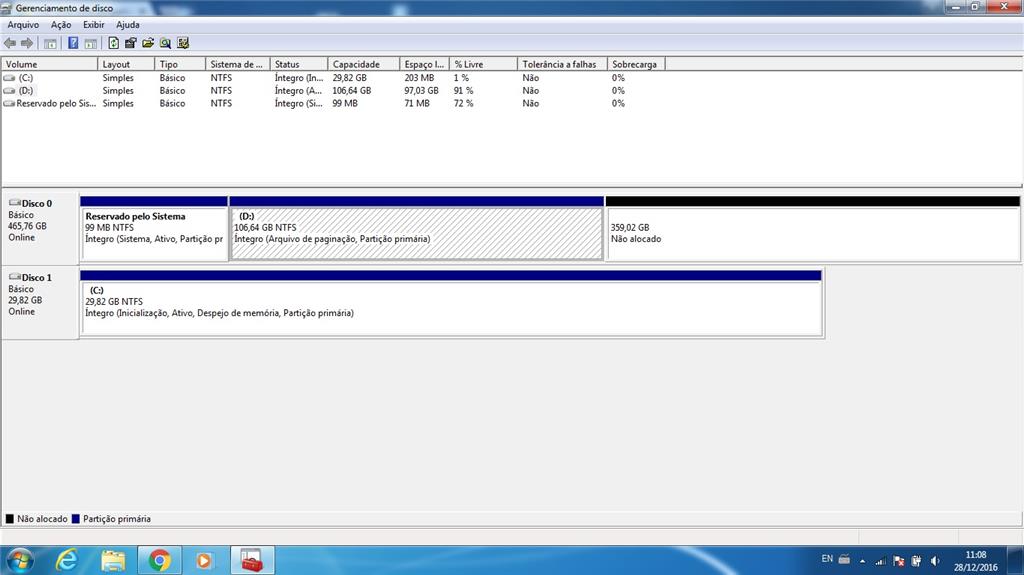Launch Internet Explorer from the taskbar

[x=67, y=561]
